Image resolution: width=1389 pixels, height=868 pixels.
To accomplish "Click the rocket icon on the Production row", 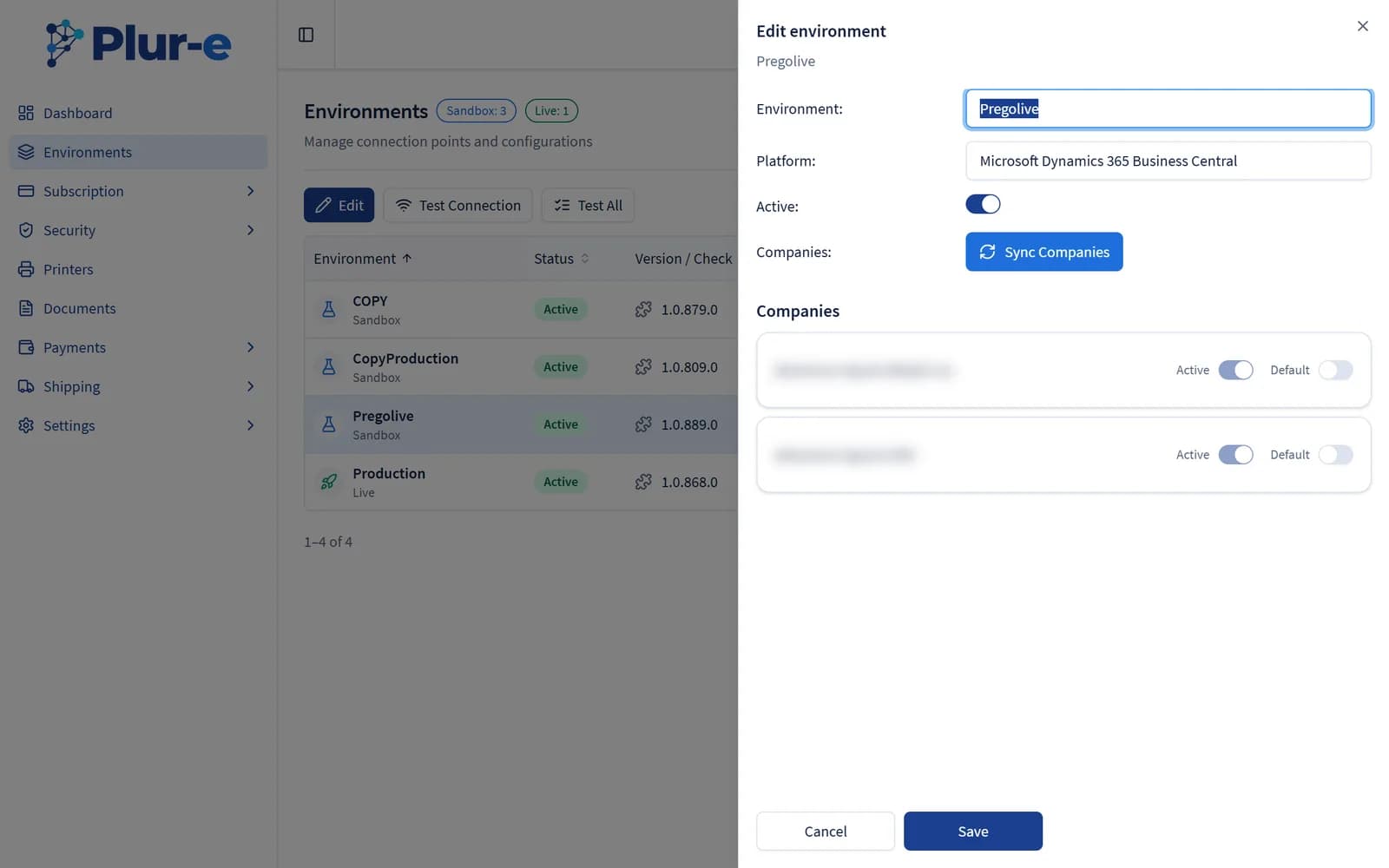I will 329,482.
